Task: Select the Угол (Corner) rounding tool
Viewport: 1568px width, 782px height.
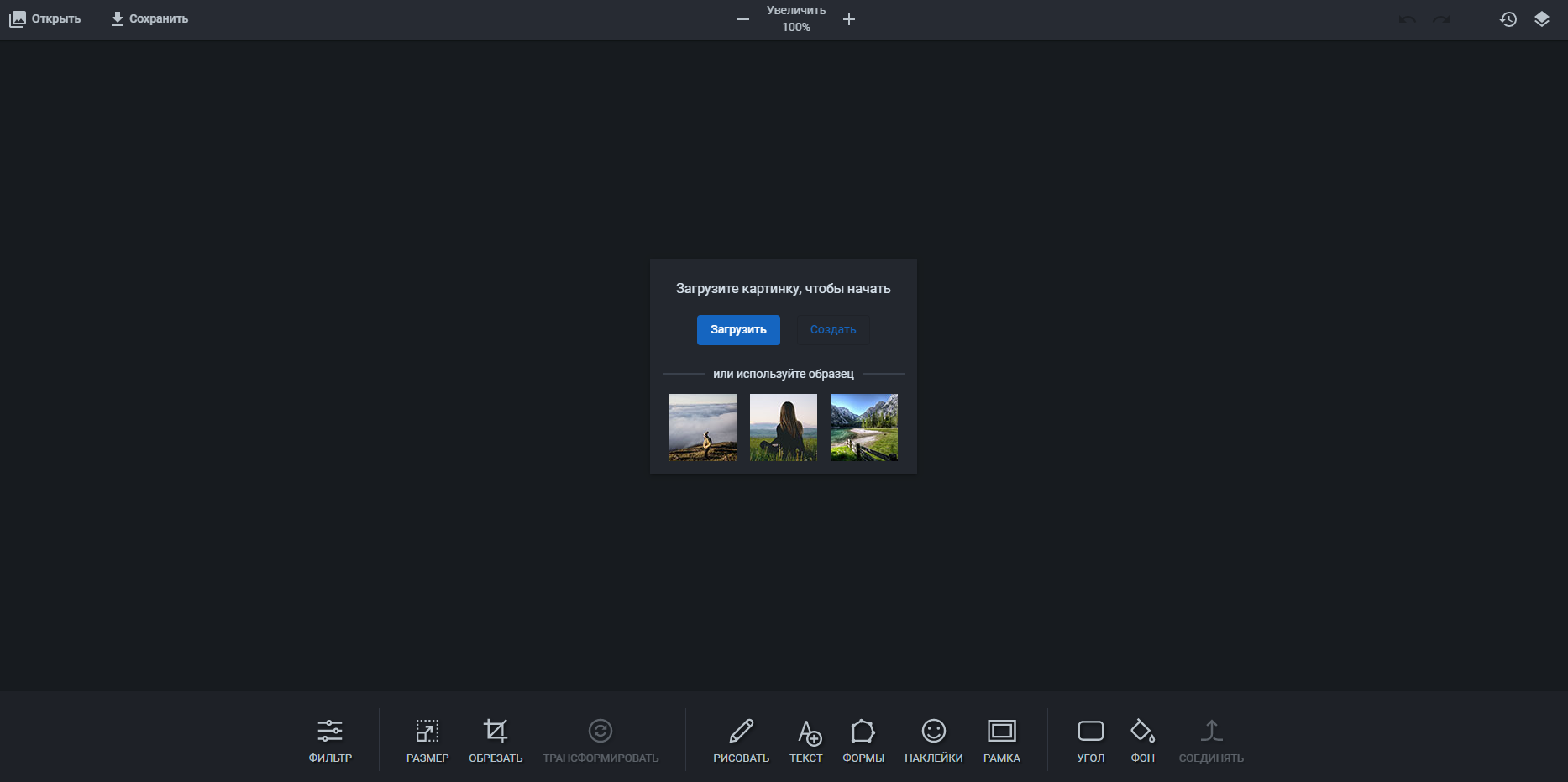Action: pyautogui.click(x=1090, y=740)
